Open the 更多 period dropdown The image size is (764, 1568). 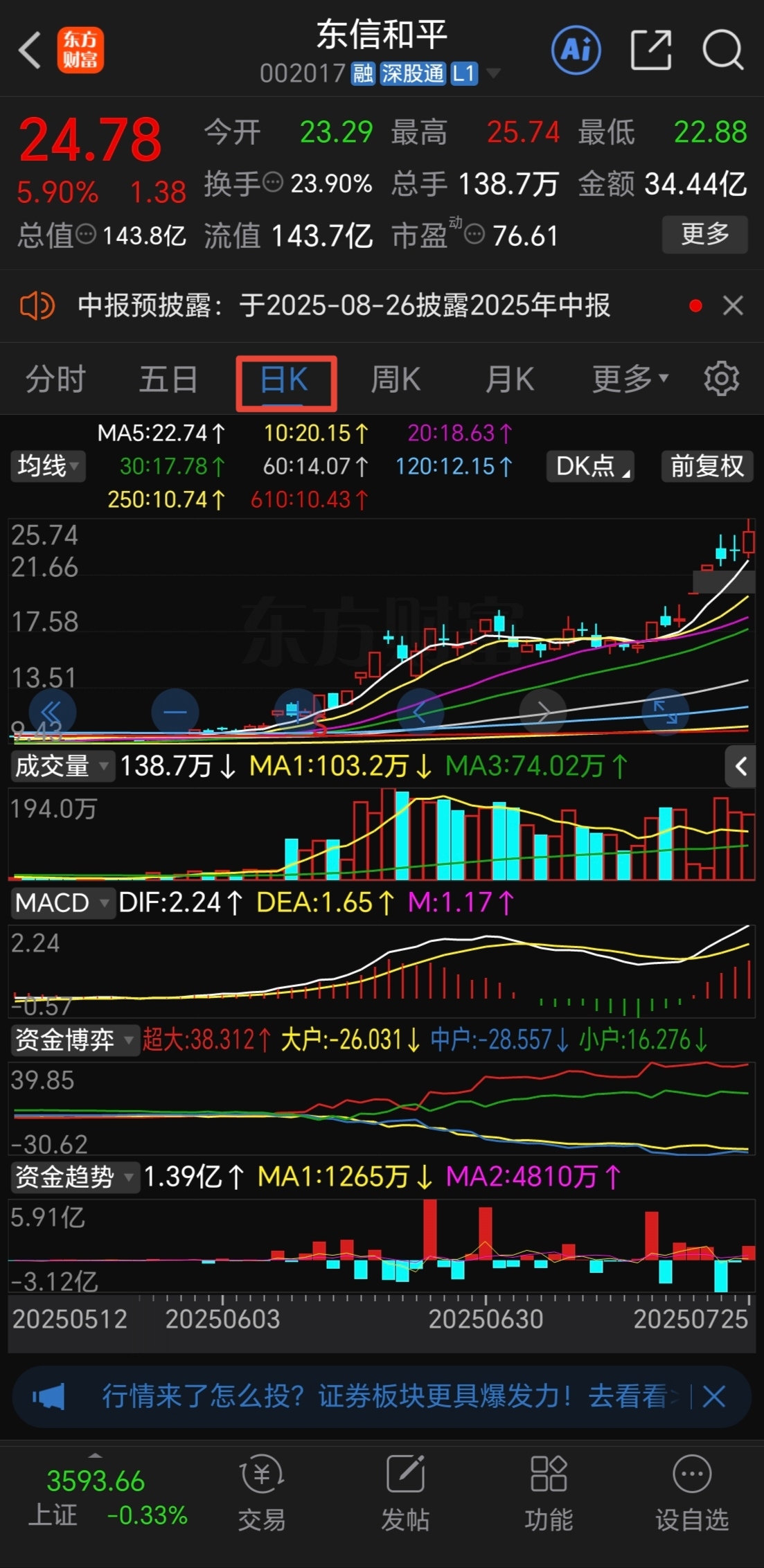point(630,380)
